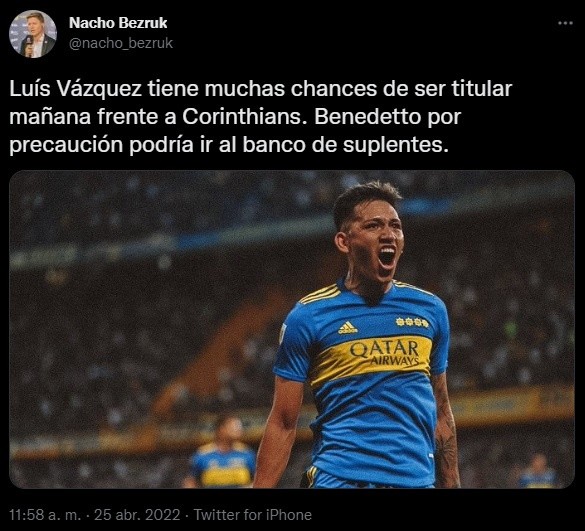The width and height of the screenshot is (585, 531).
Task: Open the three-dot more options menu
Action: 565,23
